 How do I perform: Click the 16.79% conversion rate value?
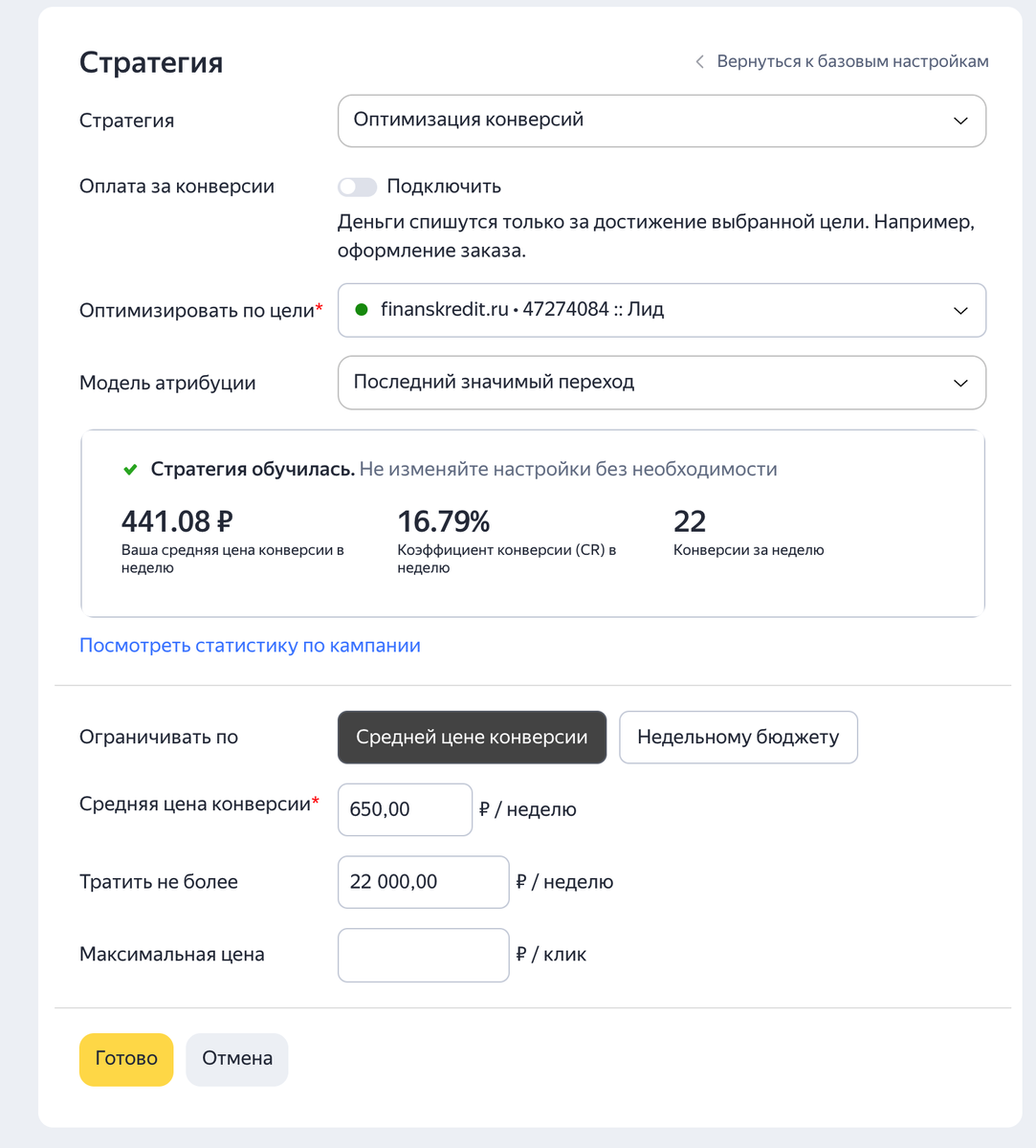(x=444, y=521)
